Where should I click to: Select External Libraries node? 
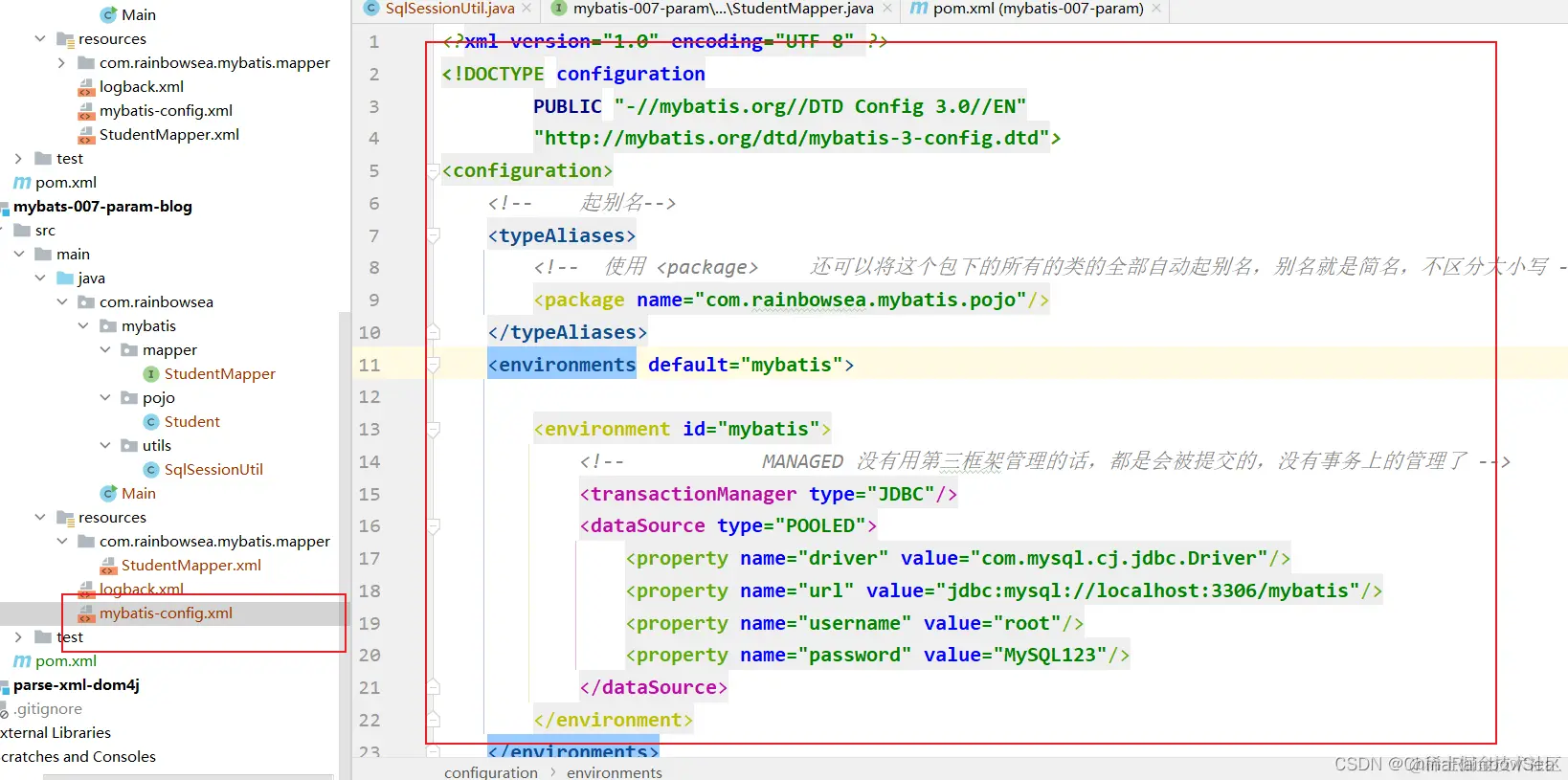[x=56, y=732]
